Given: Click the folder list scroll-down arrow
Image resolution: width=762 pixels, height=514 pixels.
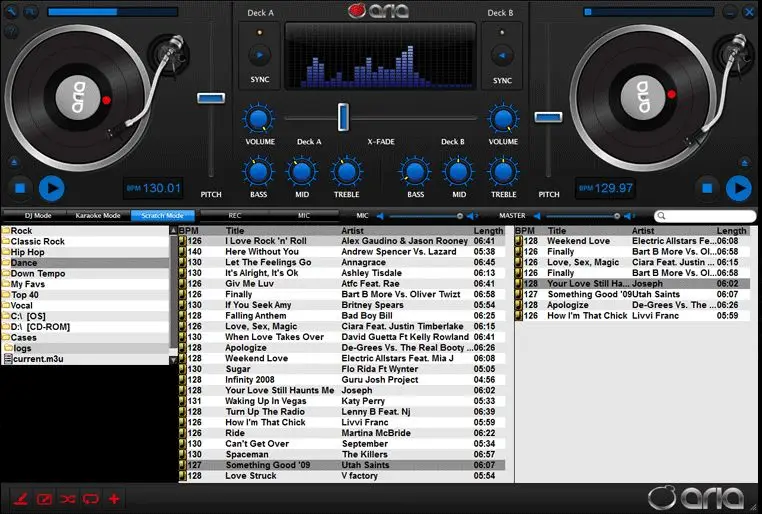Looking at the screenshot, I should click(173, 360).
